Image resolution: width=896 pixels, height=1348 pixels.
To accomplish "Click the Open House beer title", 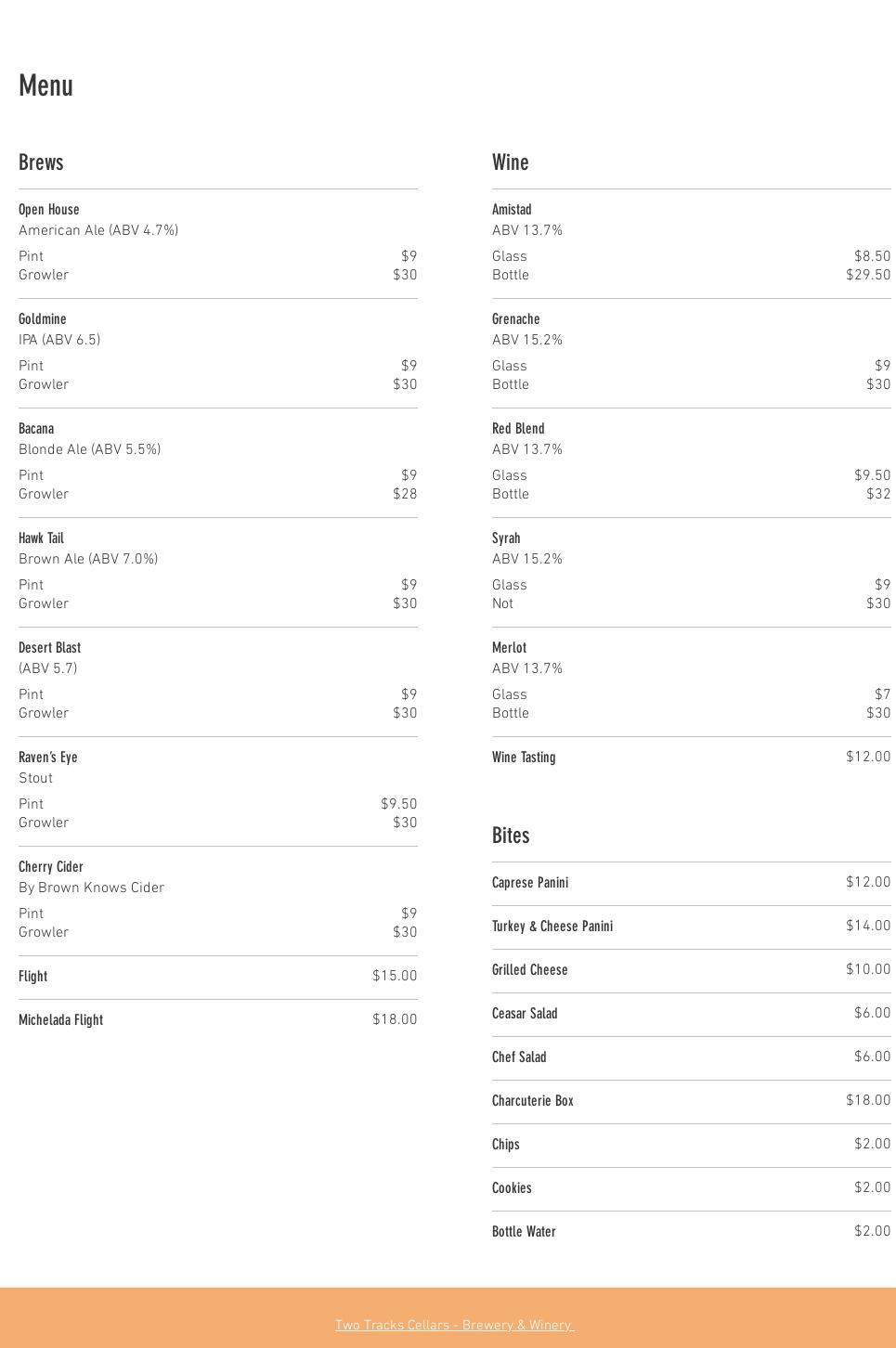I will (x=49, y=210).
